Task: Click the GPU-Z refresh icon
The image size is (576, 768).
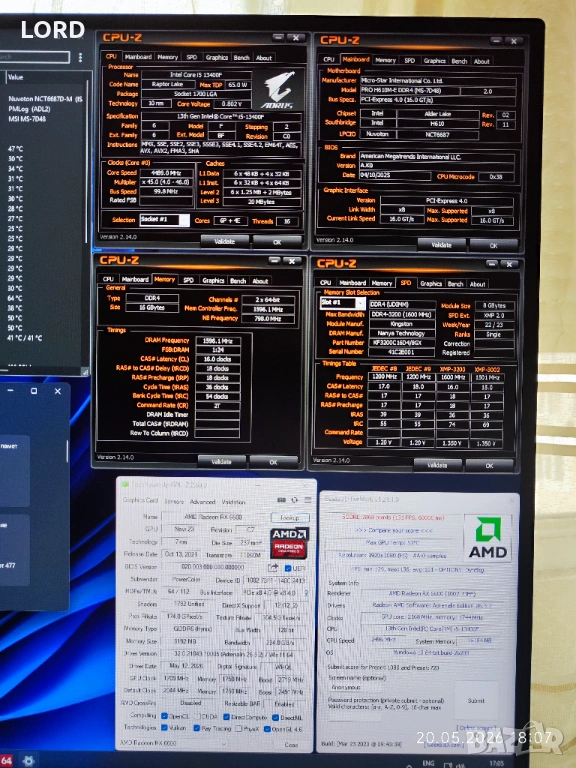Action: coord(294,500)
